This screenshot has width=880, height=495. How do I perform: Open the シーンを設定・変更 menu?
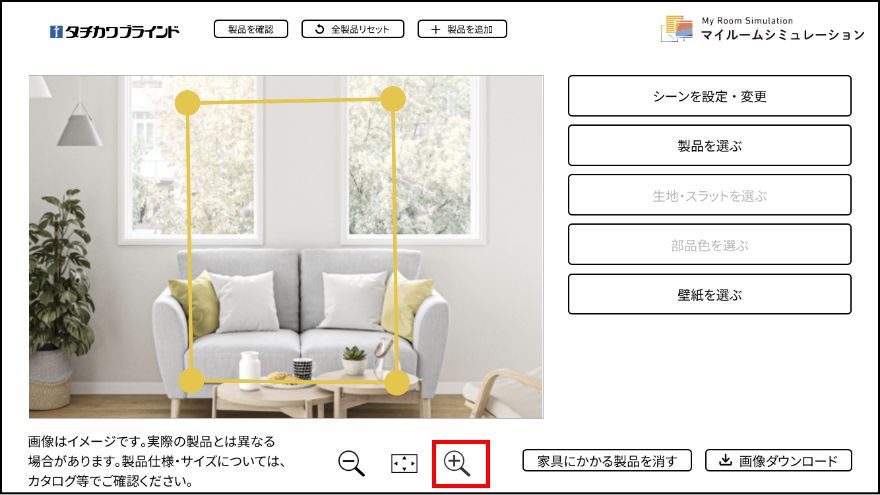(x=709, y=96)
